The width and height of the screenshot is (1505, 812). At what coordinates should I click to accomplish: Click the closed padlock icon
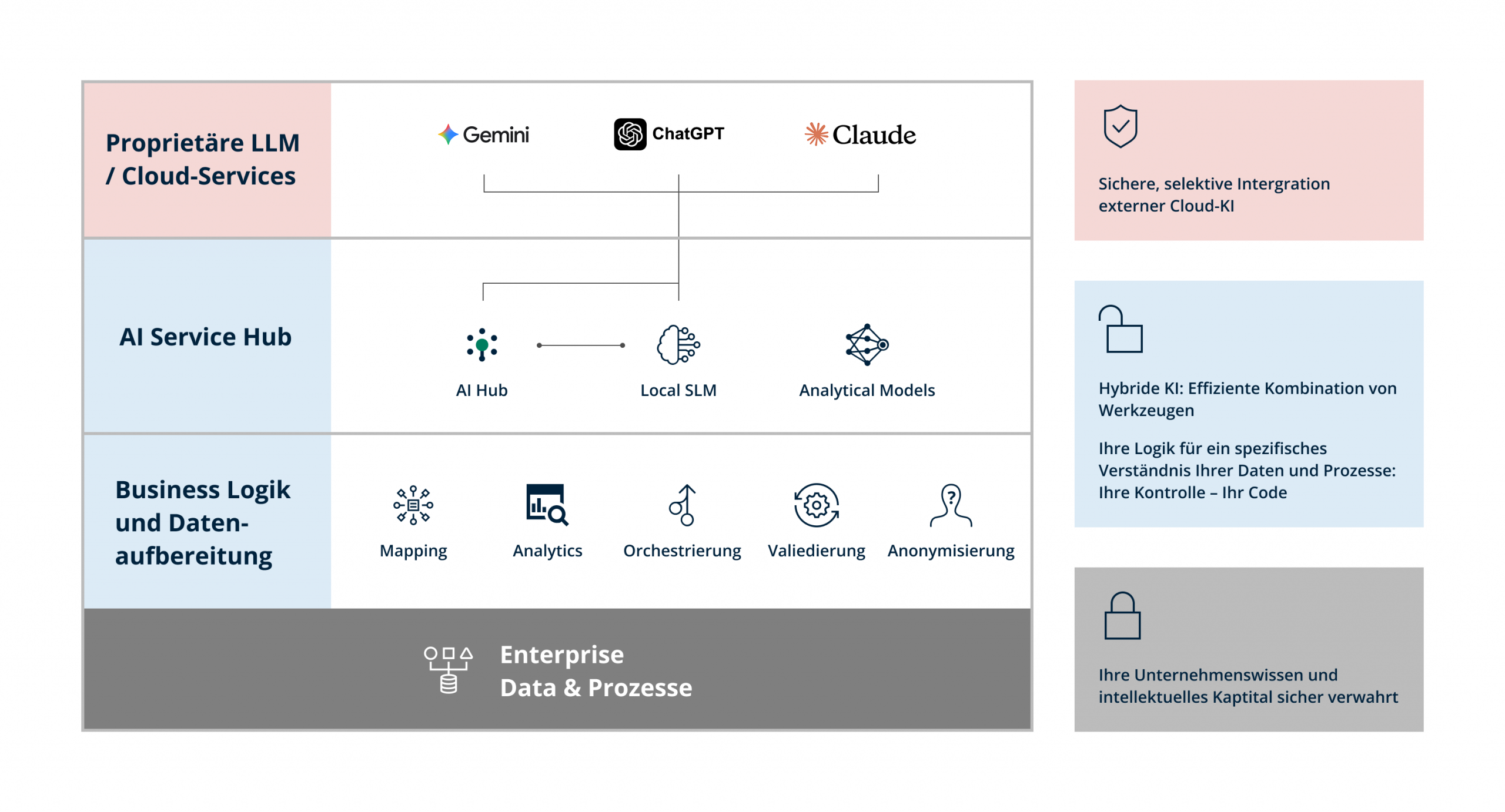1122,615
